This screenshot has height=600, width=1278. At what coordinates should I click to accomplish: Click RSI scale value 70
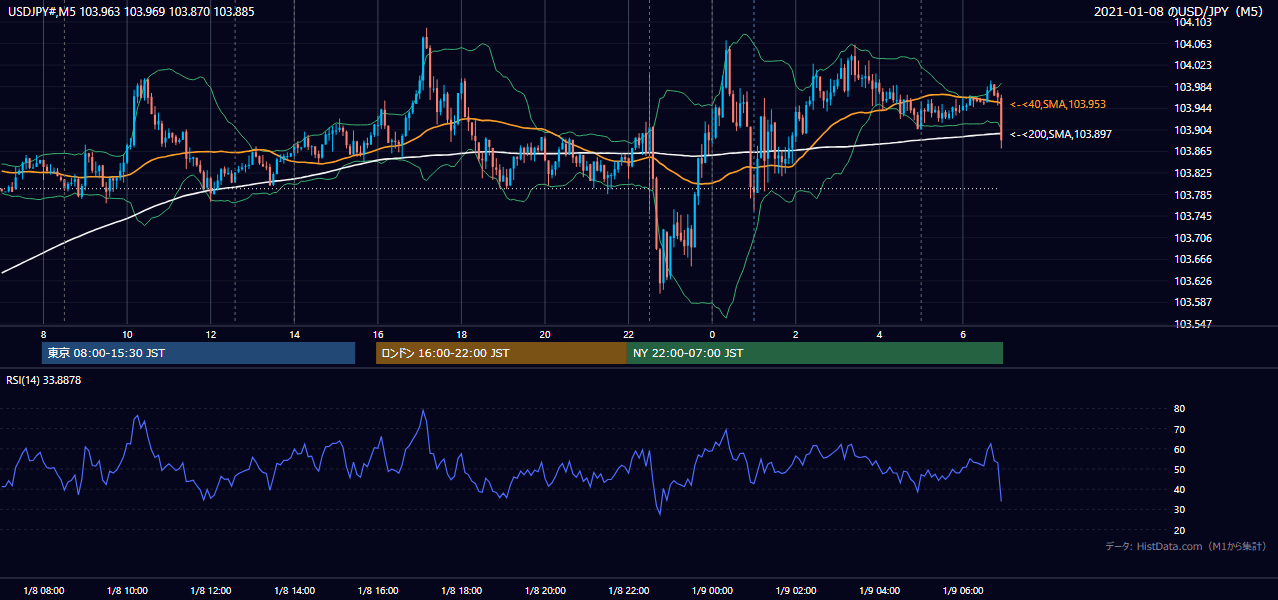pyautogui.click(x=1179, y=429)
